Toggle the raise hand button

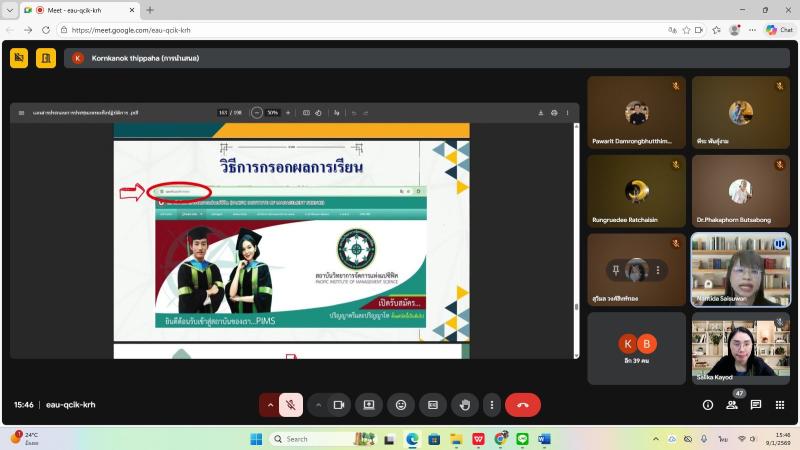465,405
